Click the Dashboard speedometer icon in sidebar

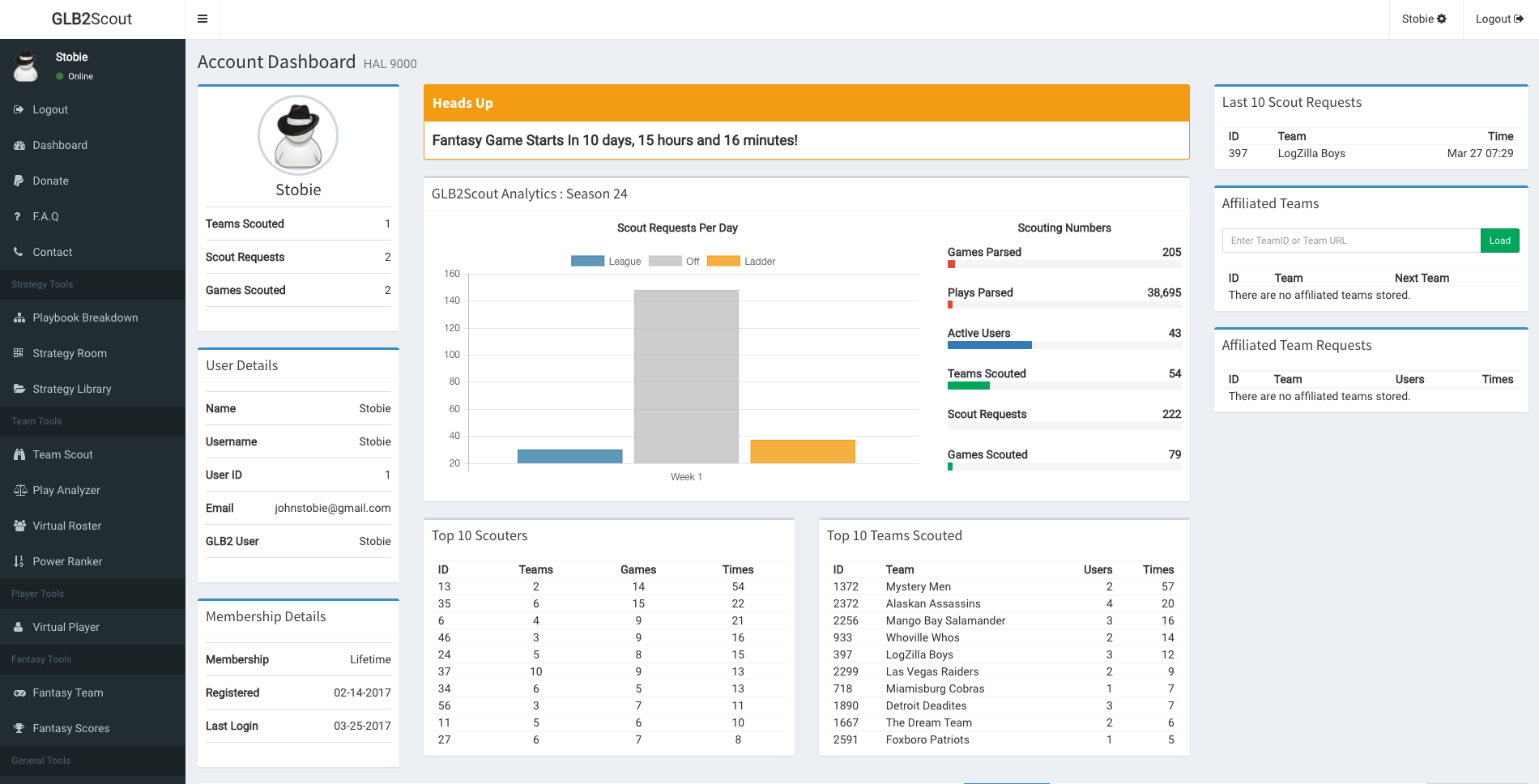19,145
